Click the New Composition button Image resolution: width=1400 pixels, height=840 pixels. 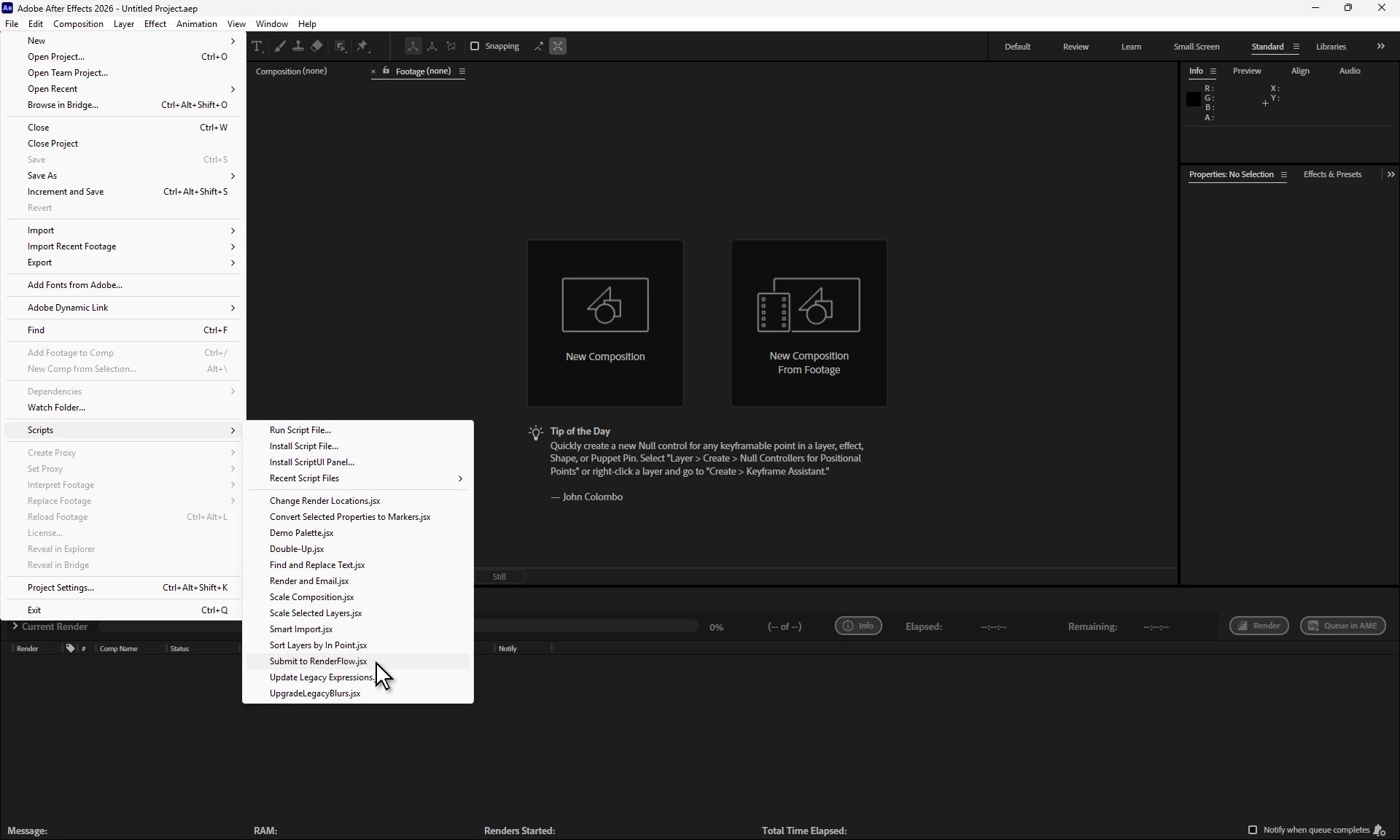[605, 323]
